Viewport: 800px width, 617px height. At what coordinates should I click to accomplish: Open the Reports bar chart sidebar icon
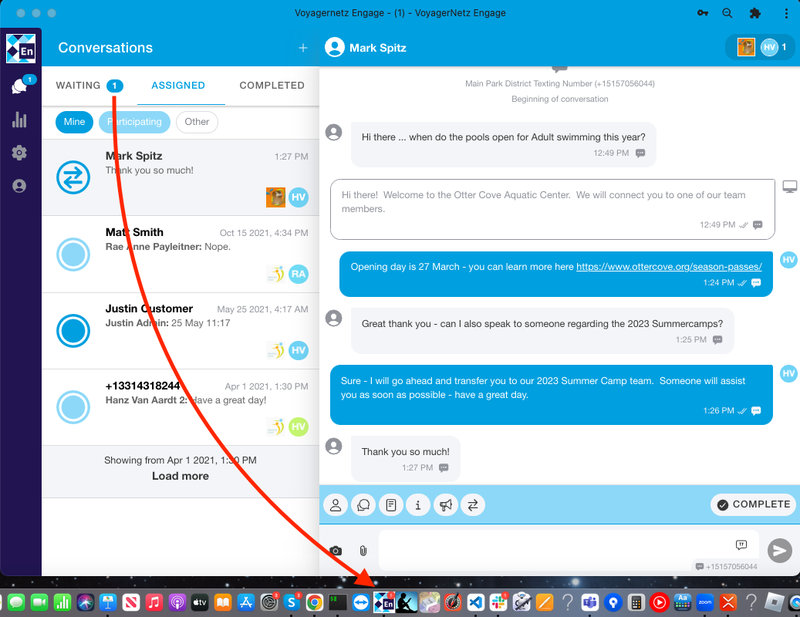[x=19, y=120]
